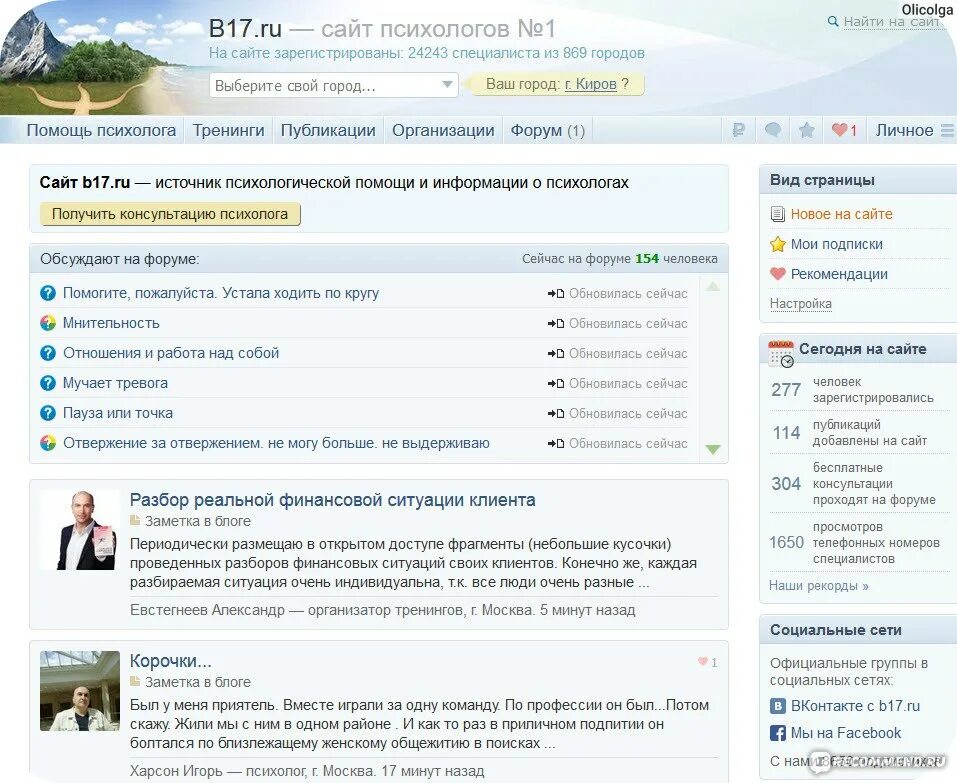Click go-to-last-post icon in Мнительность row

click(x=555, y=323)
